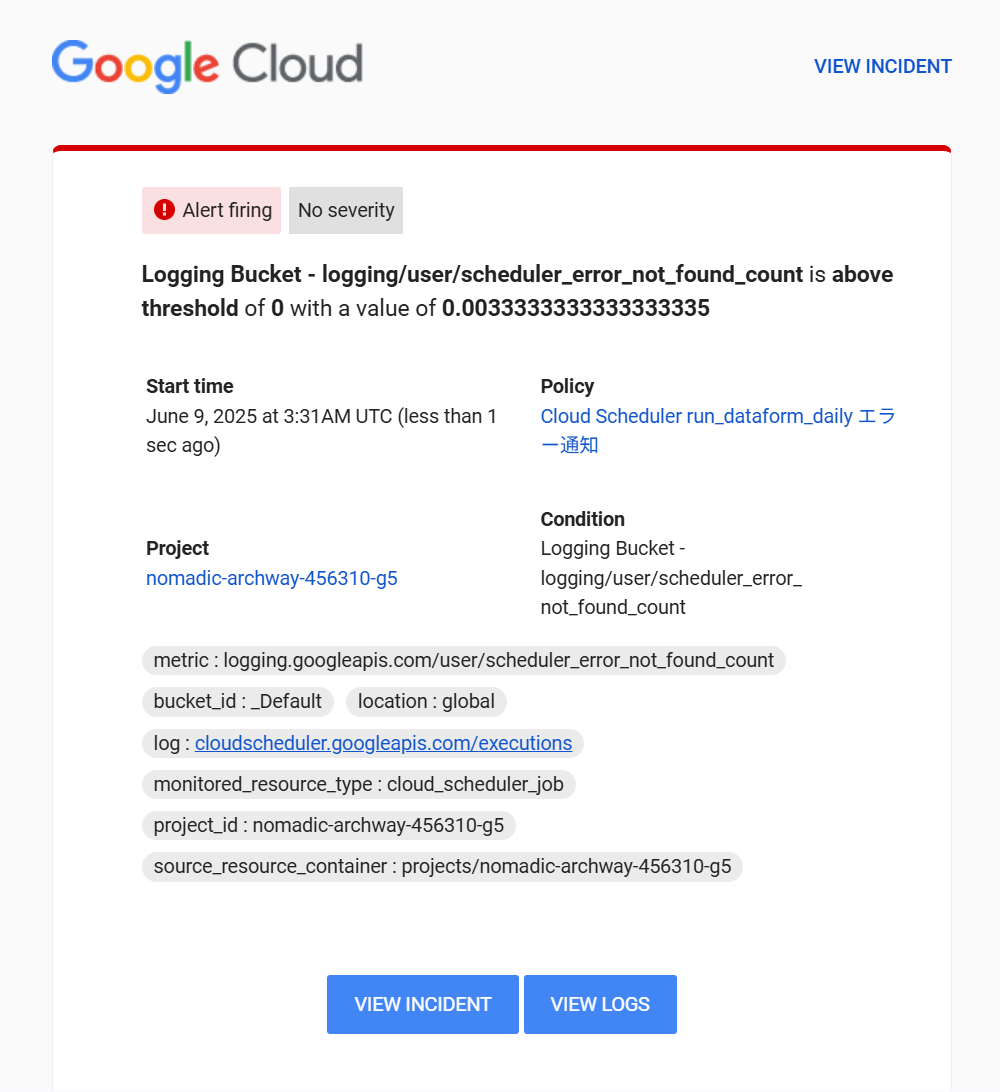The image size is (1000, 1092).
Task: Click the monitored_resource_type chip
Action: click(x=359, y=784)
